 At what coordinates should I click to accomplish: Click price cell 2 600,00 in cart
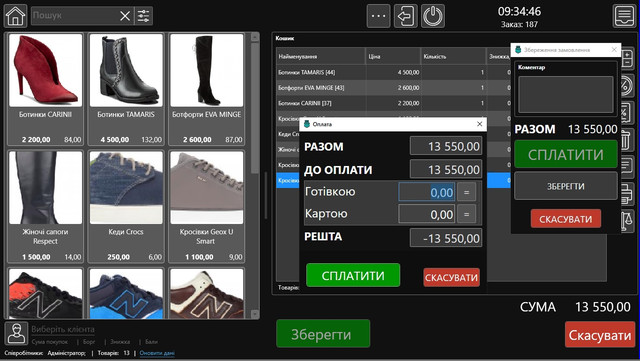tap(409, 87)
